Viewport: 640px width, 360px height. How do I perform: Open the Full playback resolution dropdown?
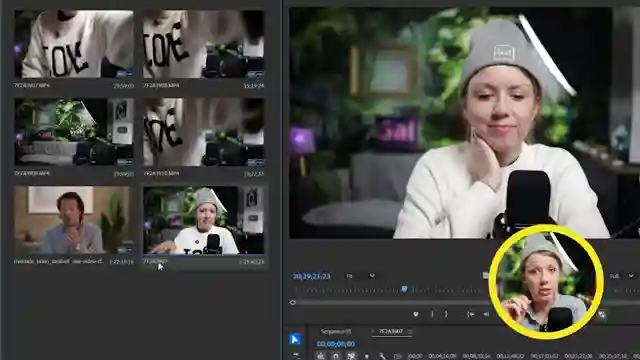[622, 276]
